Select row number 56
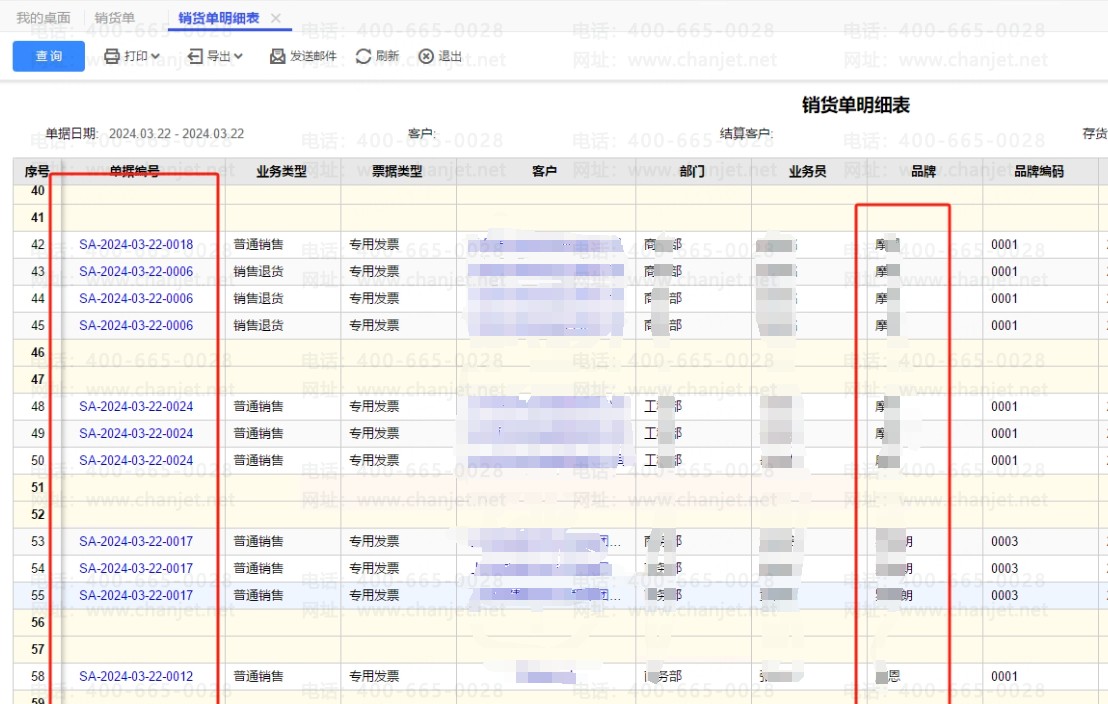The image size is (1108, 704). click(x=37, y=622)
